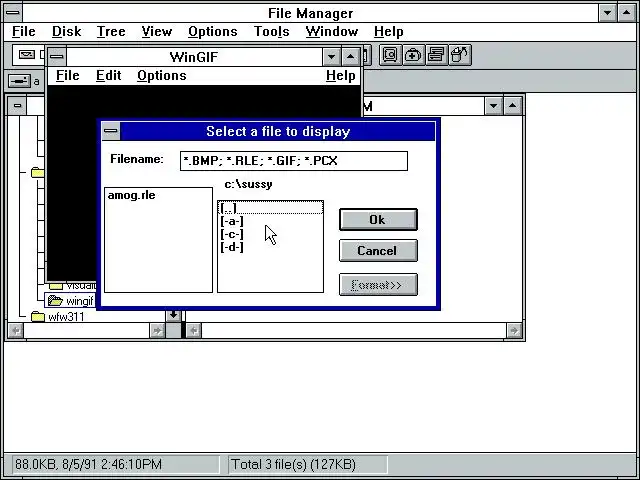640x480 pixels.
Task: Open the WinGIF Options menu
Action: [162, 76]
